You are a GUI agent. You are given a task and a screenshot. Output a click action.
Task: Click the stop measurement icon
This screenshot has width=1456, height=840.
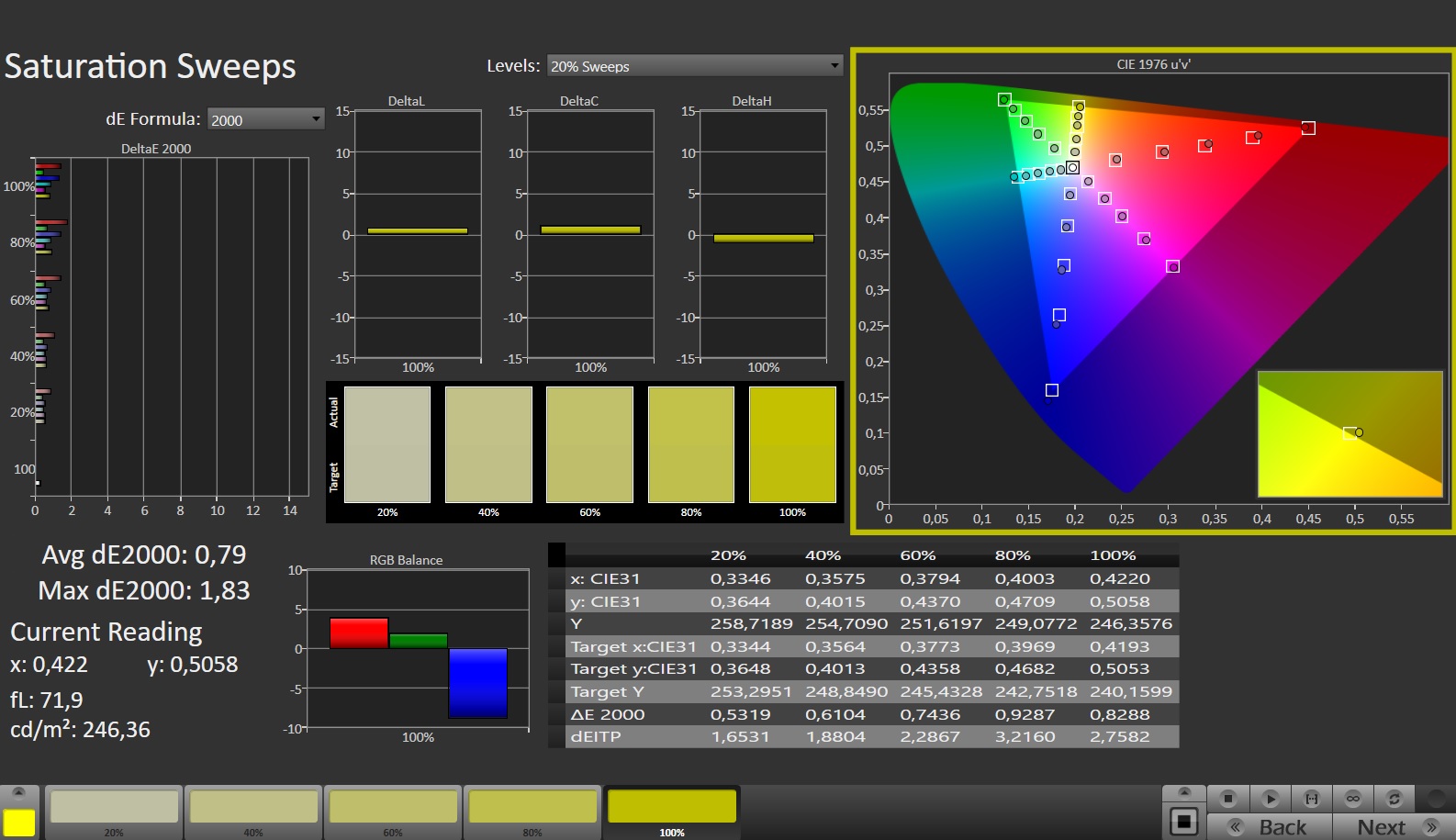click(1228, 799)
